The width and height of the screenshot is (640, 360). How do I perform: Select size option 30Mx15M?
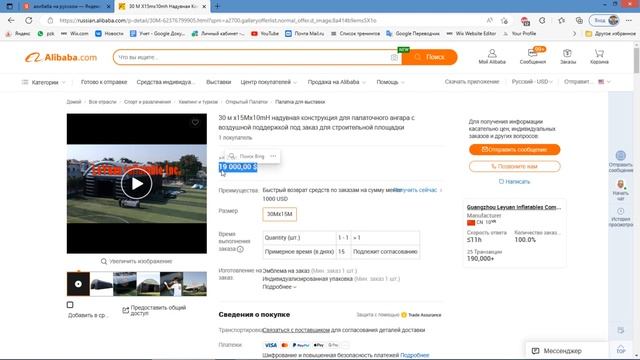(280, 214)
